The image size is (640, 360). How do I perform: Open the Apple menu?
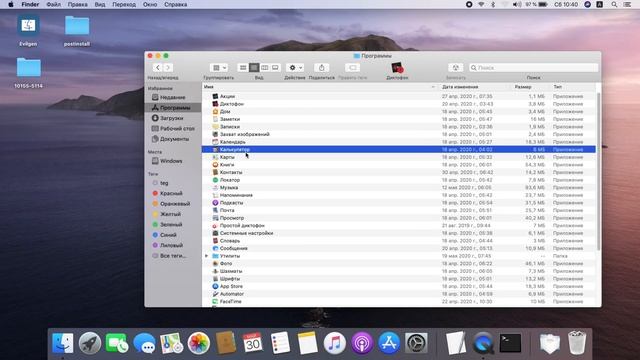[11, 4]
